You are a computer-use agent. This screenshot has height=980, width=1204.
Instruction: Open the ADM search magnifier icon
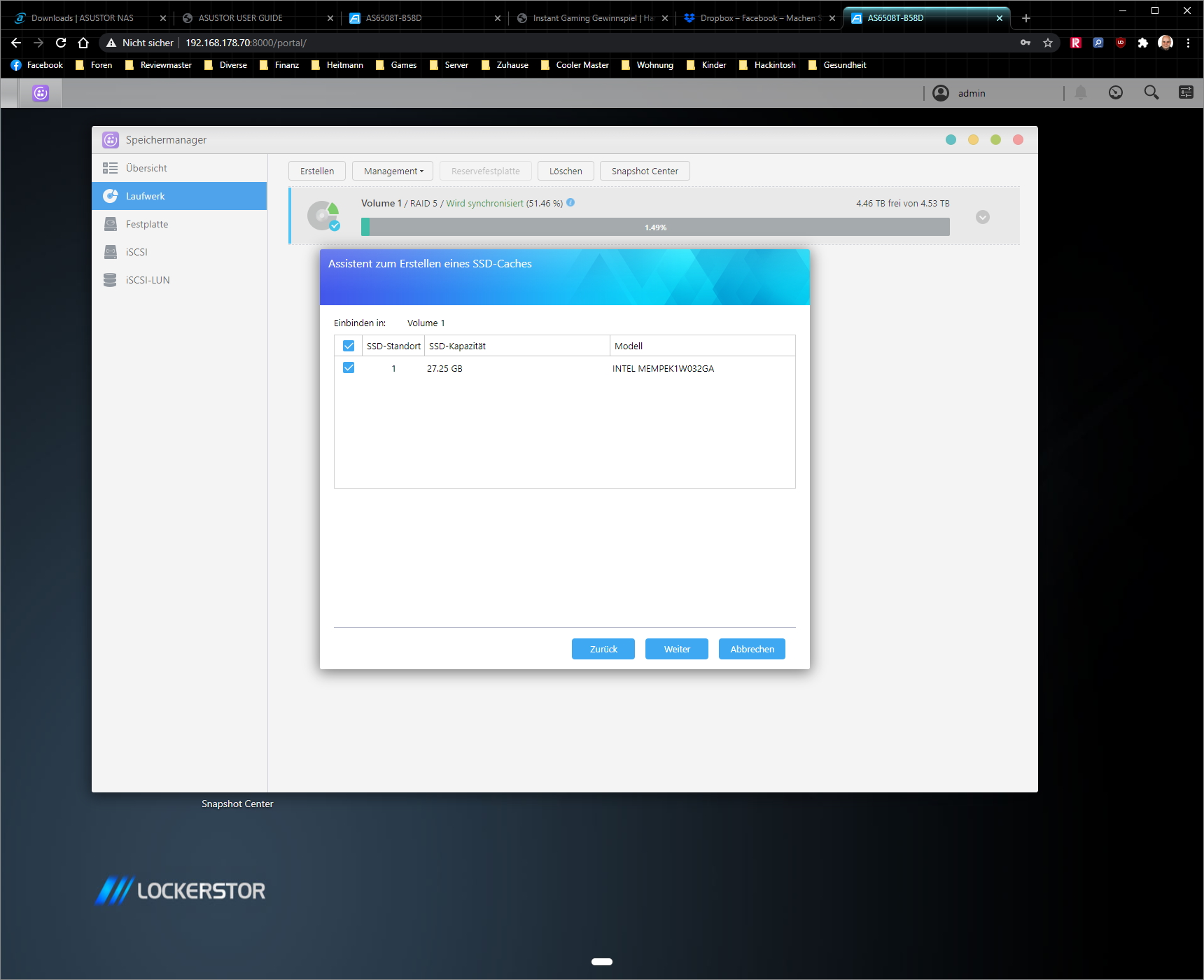click(x=1151, y=92)
